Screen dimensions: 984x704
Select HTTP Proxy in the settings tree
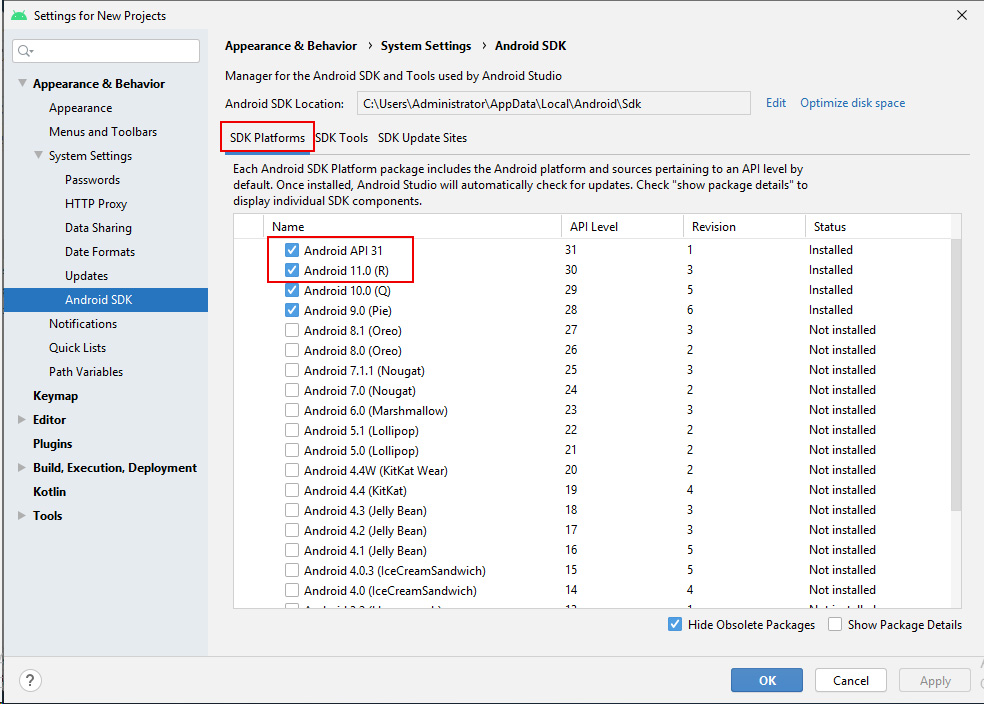(x=96, y=204)
